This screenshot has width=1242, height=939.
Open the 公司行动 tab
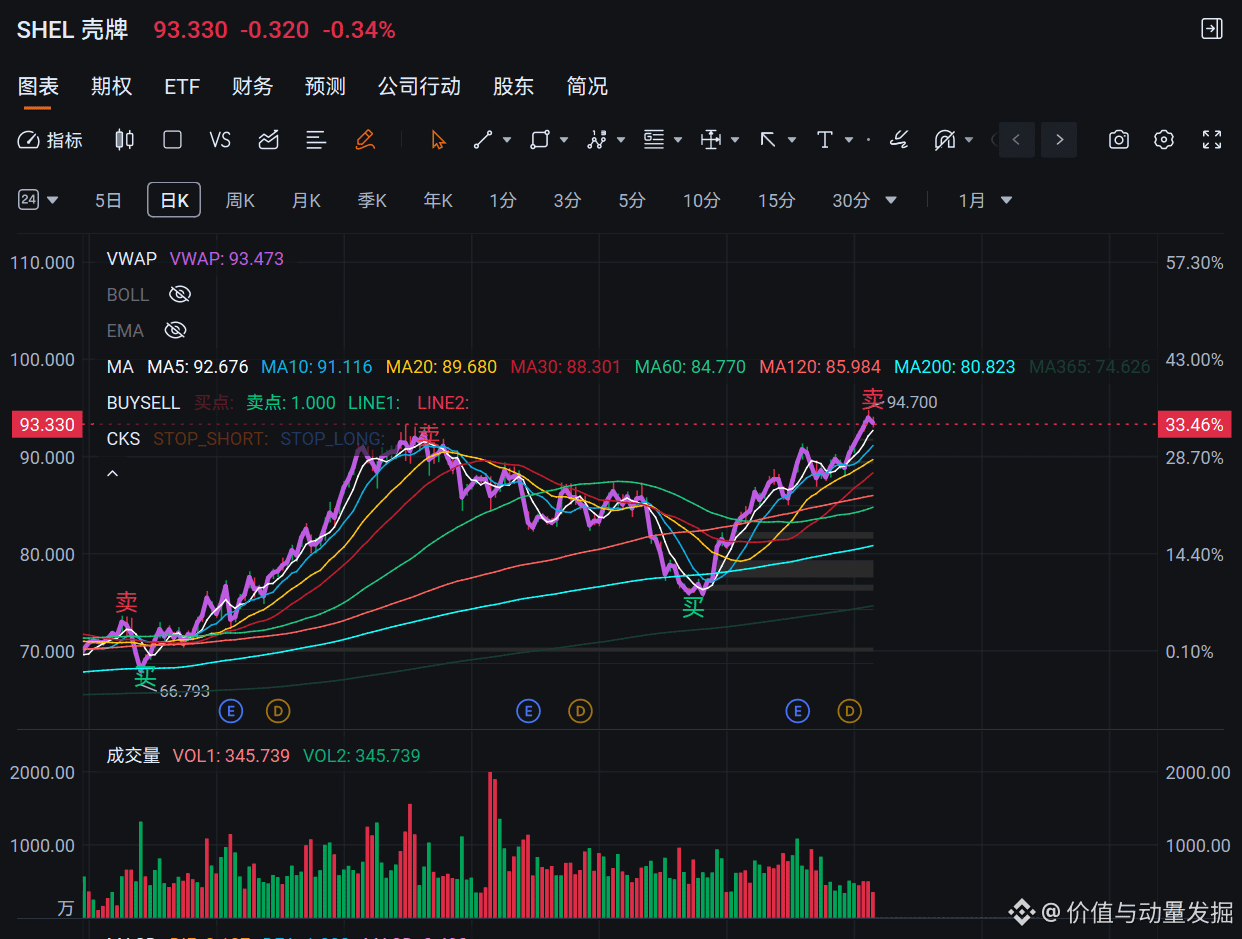tap(419, 86)
